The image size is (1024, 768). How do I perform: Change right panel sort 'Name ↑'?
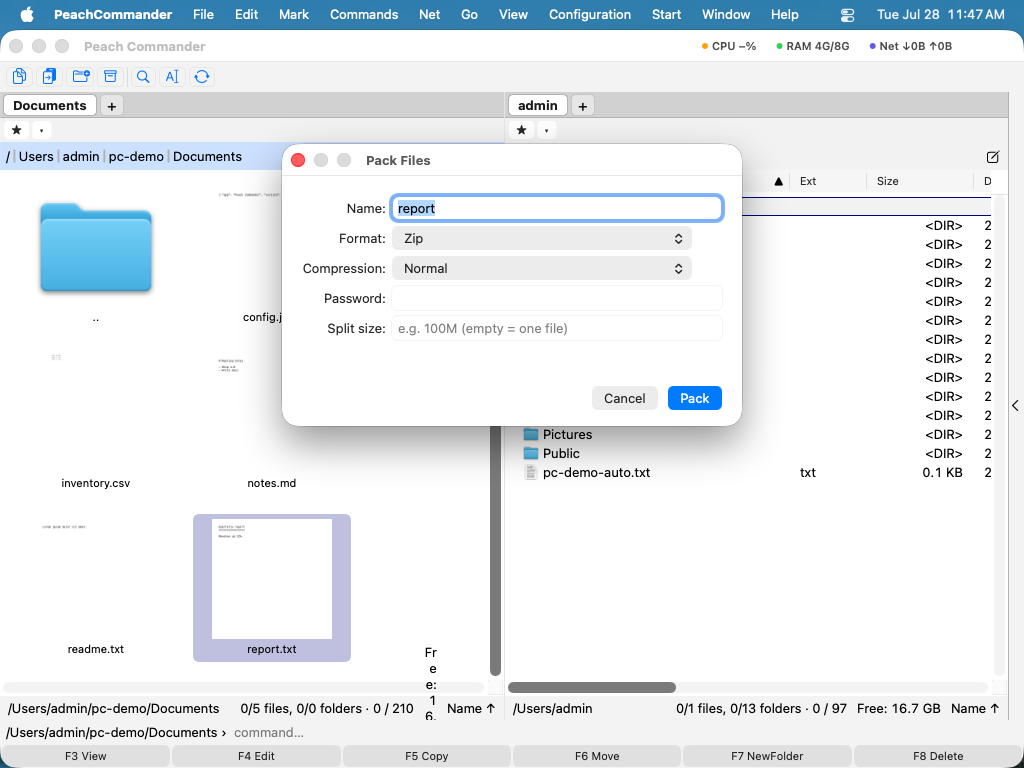click(975, 709)
